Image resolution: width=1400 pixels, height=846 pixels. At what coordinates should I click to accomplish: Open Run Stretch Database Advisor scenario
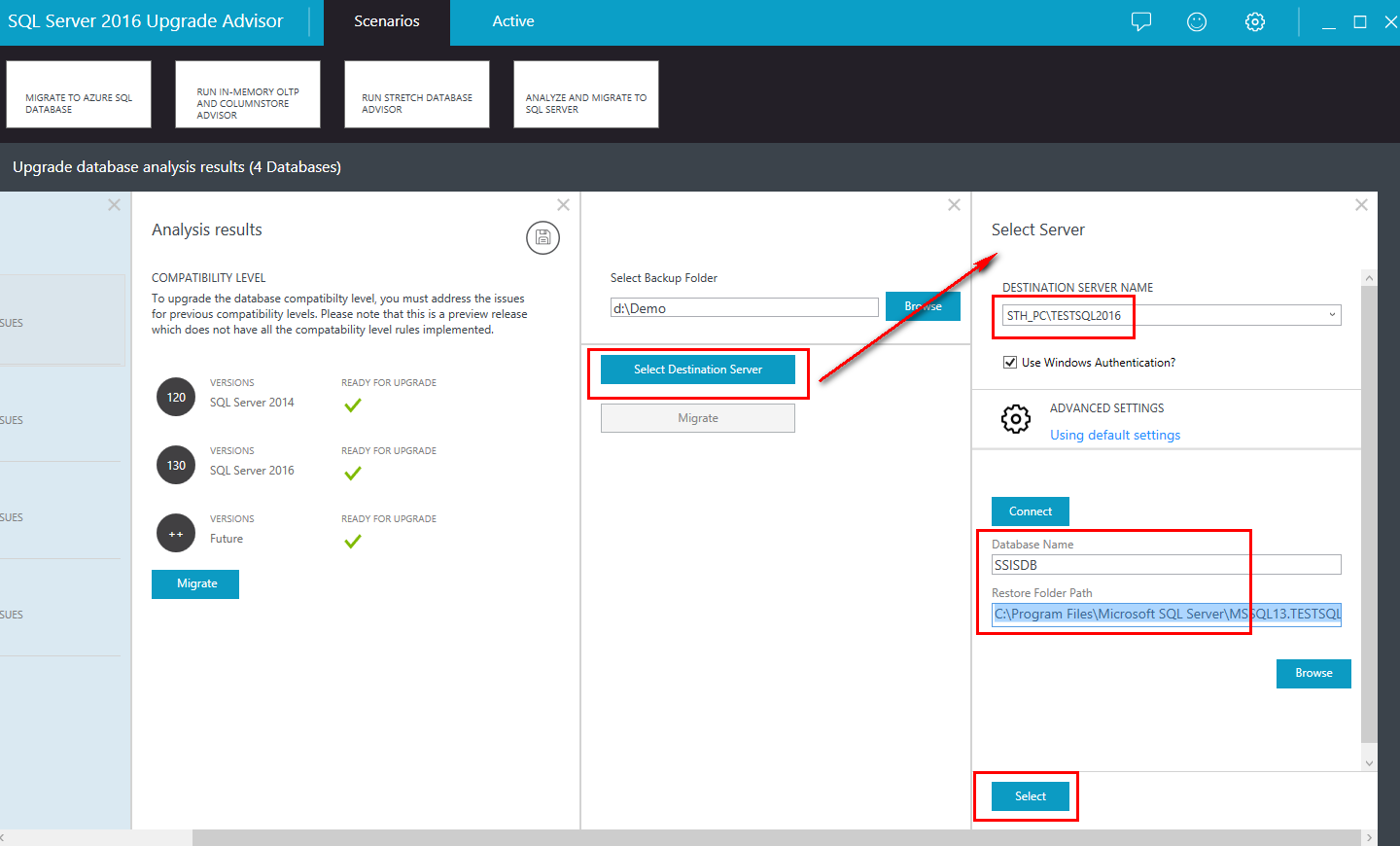tap(417, 94)
